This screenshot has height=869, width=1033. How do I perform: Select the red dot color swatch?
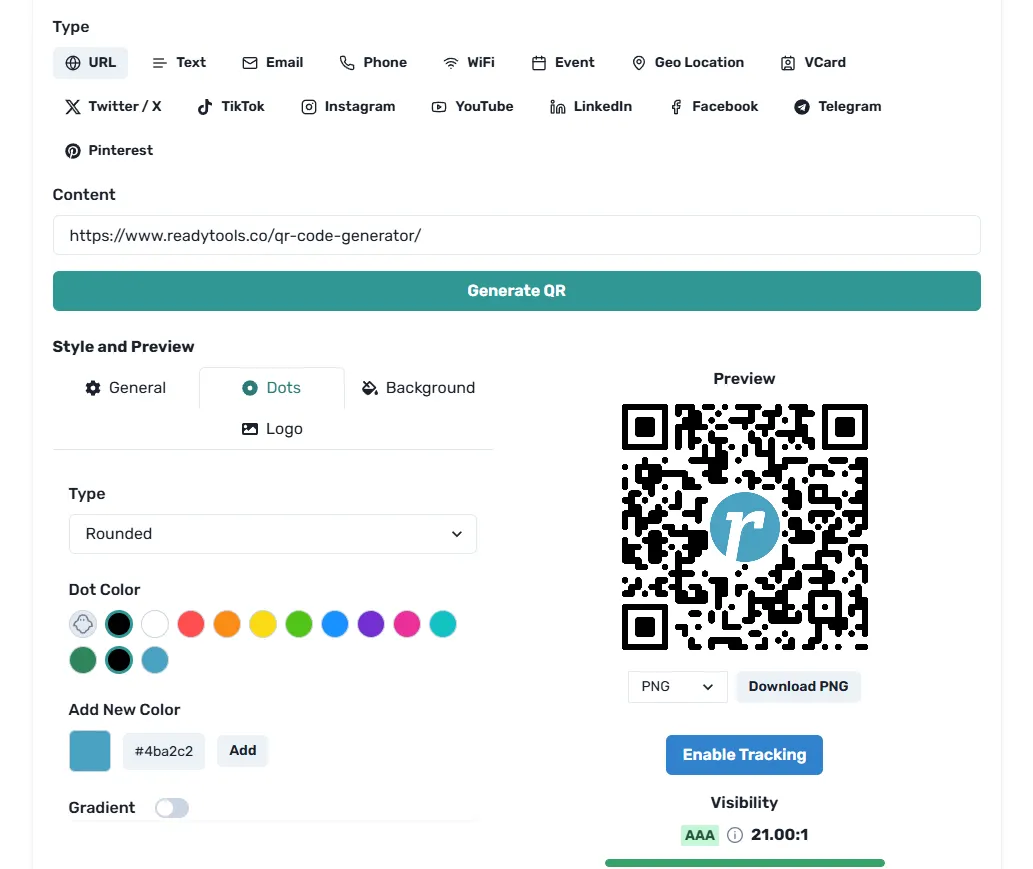click(190, 623)
